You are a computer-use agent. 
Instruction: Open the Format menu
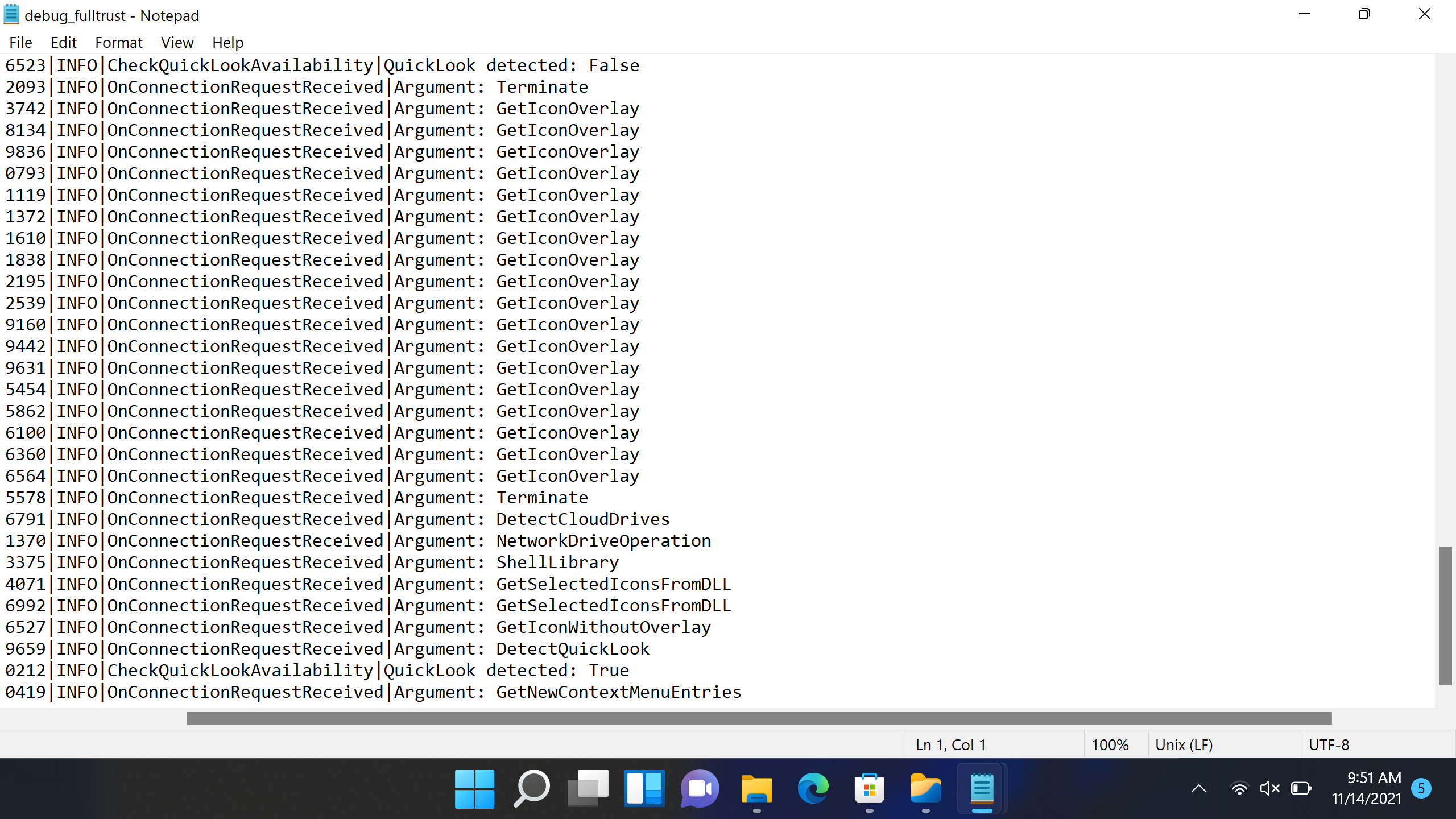click(118, 43)
